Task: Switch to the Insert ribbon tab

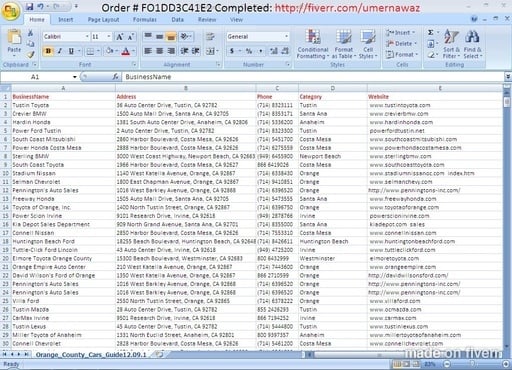Action: pos(66,20)
